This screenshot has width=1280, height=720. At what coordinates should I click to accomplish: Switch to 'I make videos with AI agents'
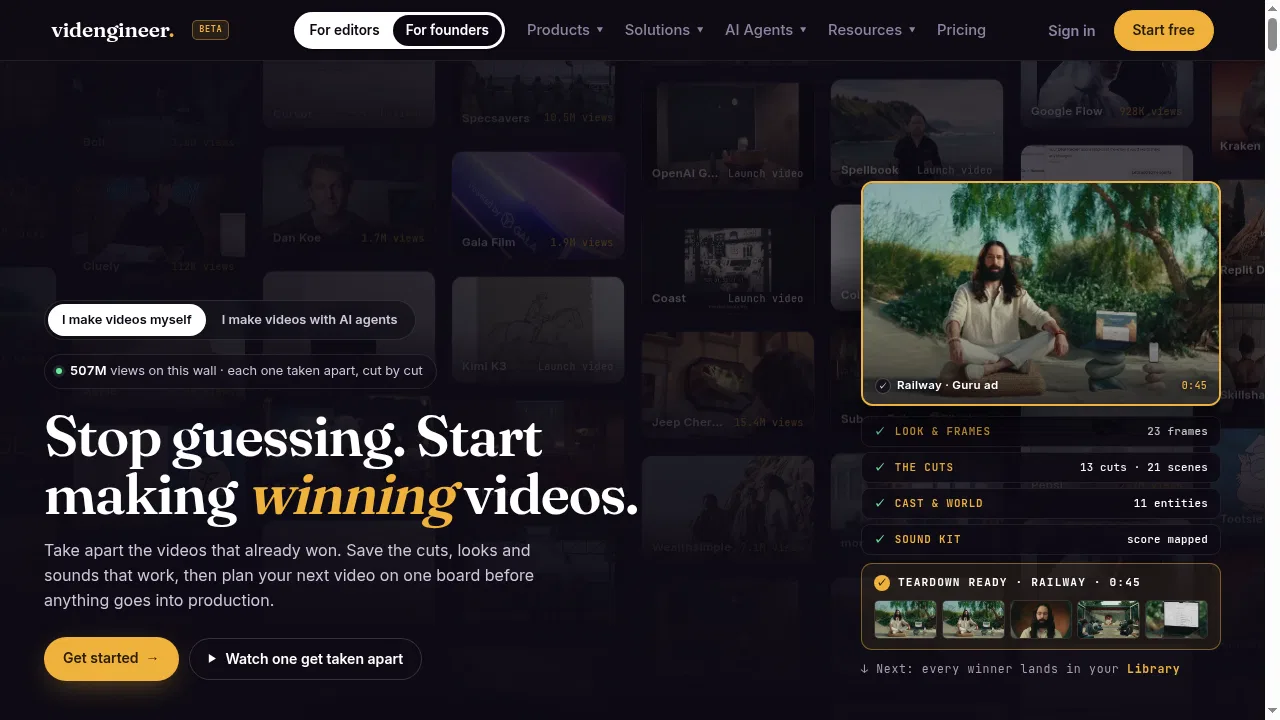pyautogui.click(x=309, y=320)
